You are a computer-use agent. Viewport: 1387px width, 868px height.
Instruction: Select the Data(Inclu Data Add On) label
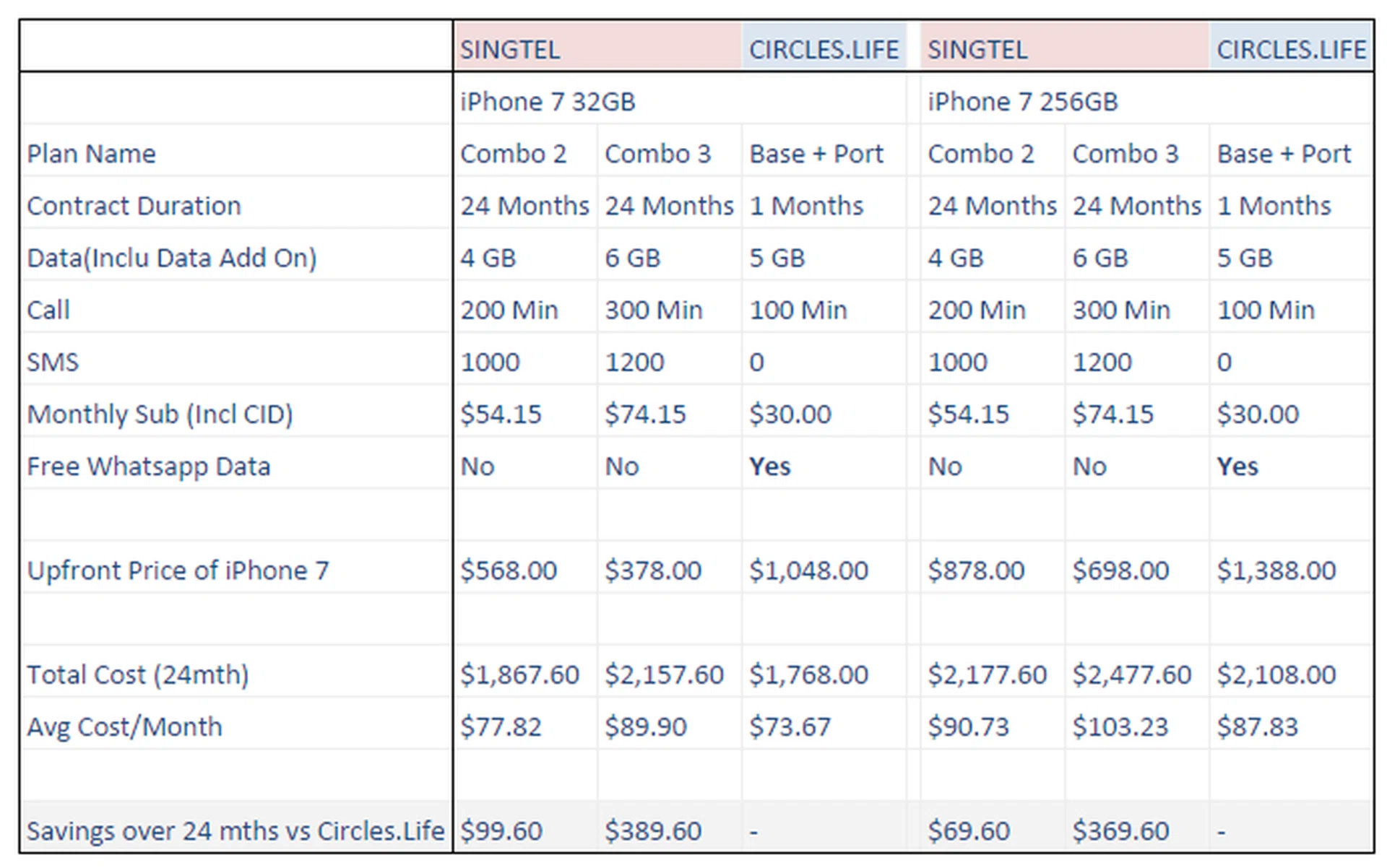172,258
